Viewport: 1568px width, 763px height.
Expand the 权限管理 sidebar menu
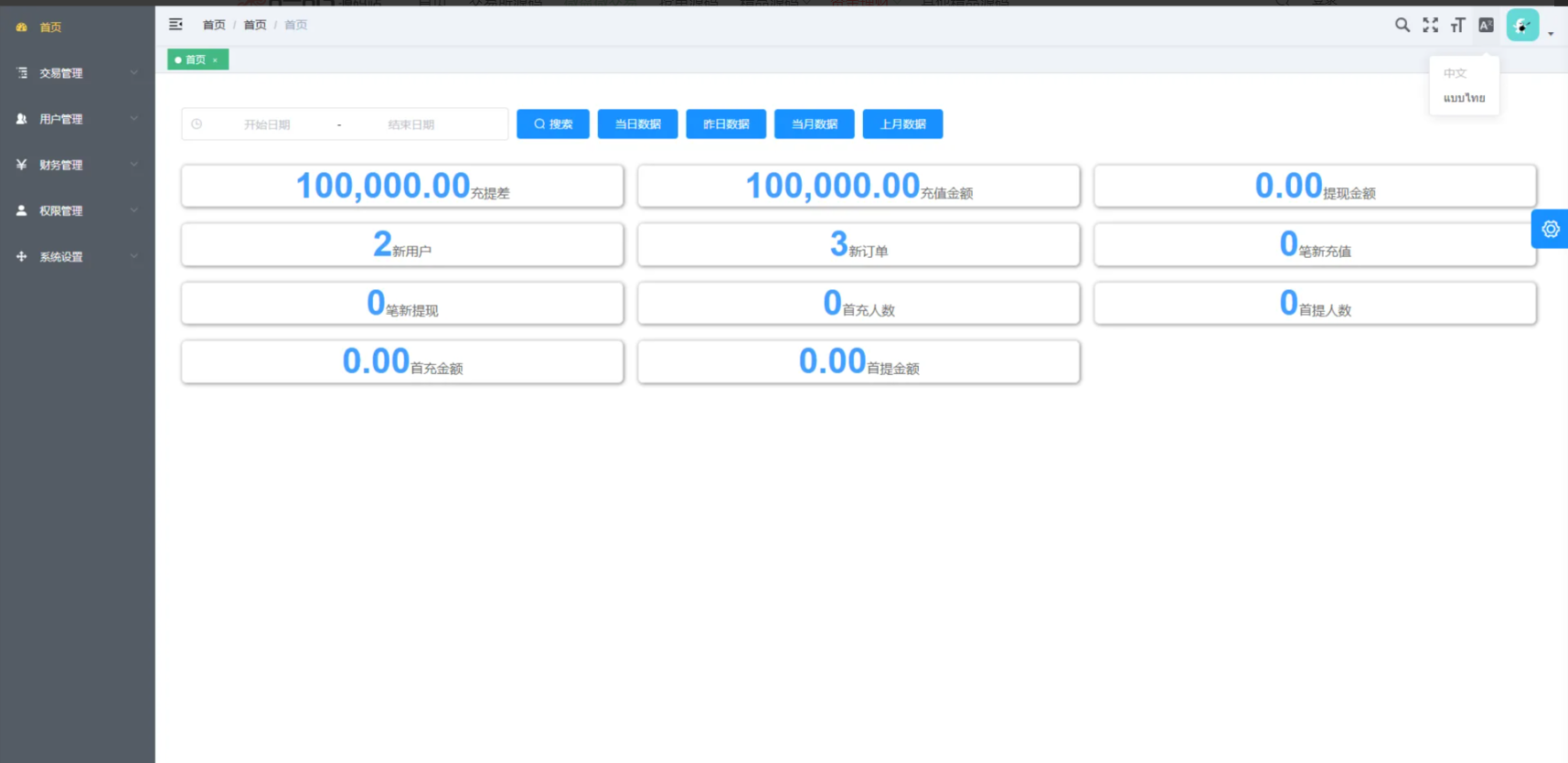pos(77,210)
